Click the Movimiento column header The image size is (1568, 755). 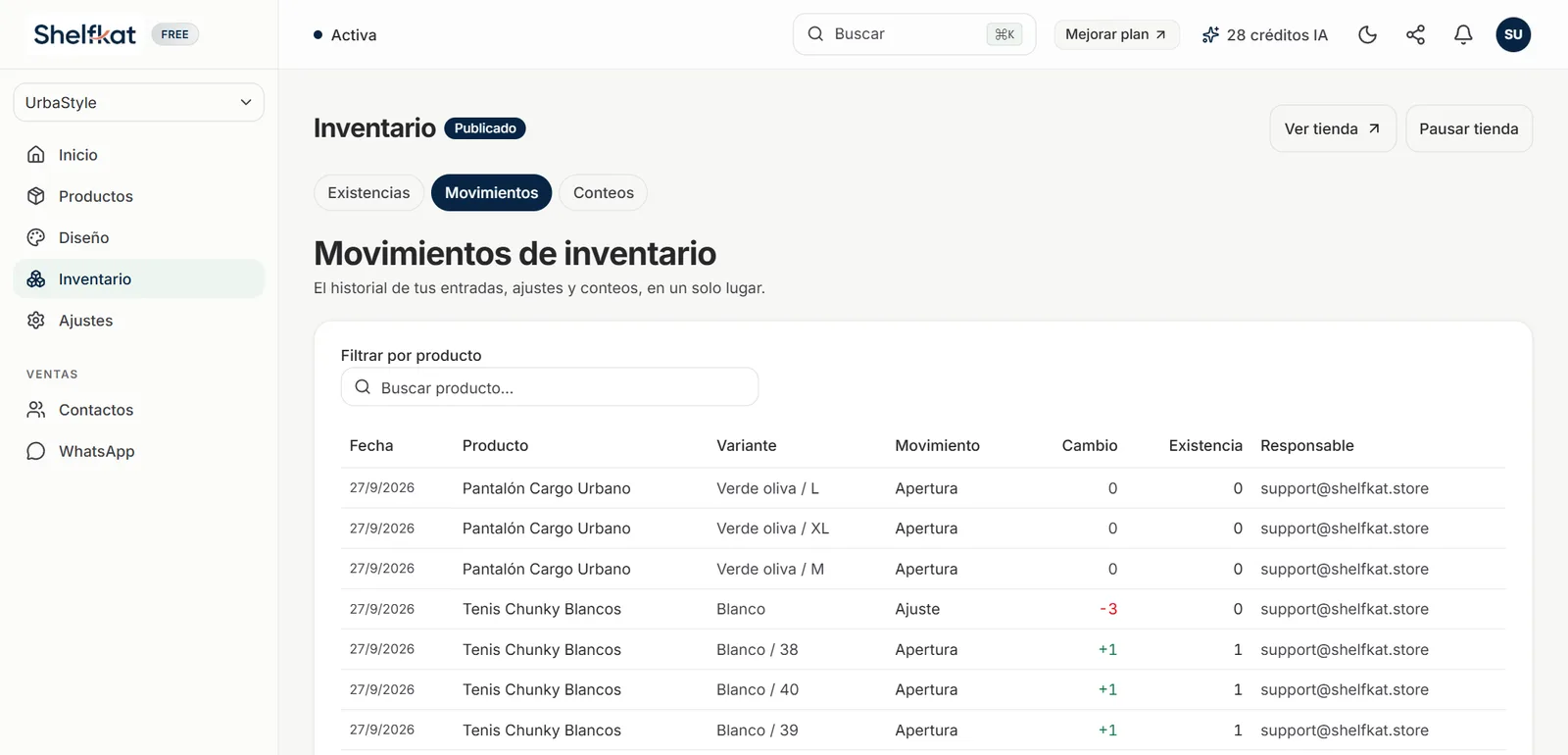pos(938,445)
